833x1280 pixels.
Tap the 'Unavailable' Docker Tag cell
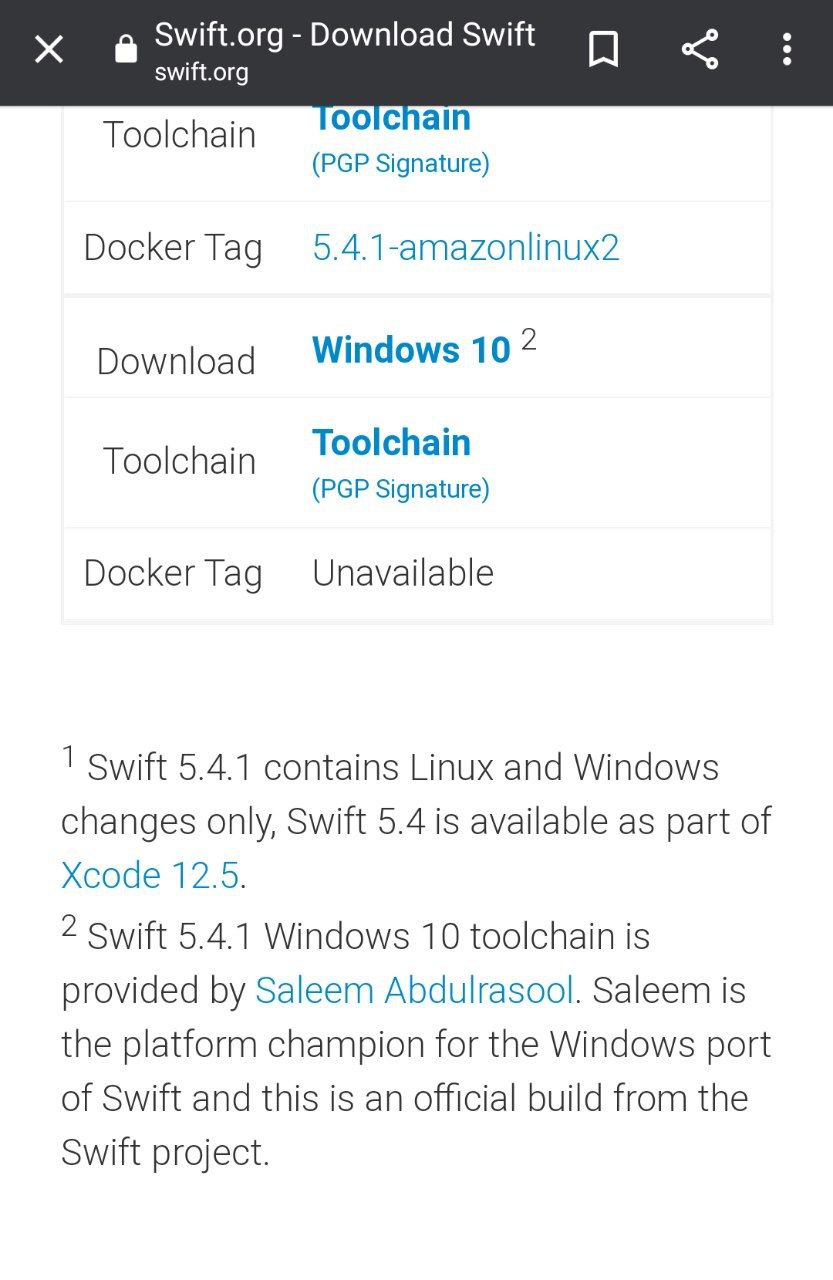(x=403, y=573)
